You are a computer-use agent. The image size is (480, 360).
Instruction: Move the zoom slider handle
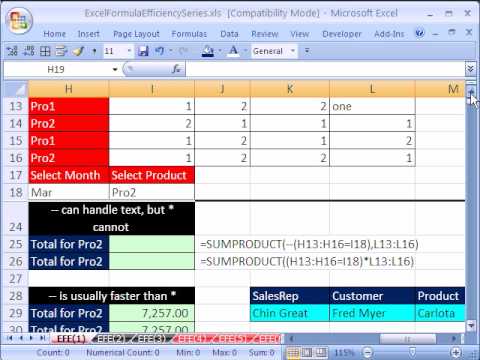(x=412, y=352)
